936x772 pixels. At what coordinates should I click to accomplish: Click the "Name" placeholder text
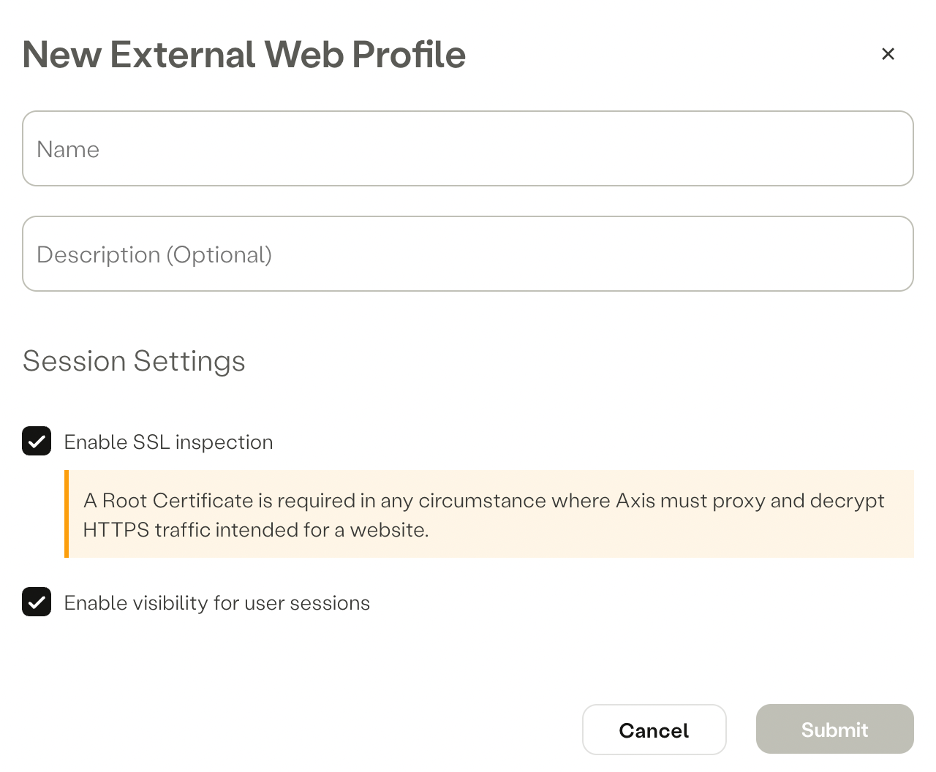click(68, 150)
